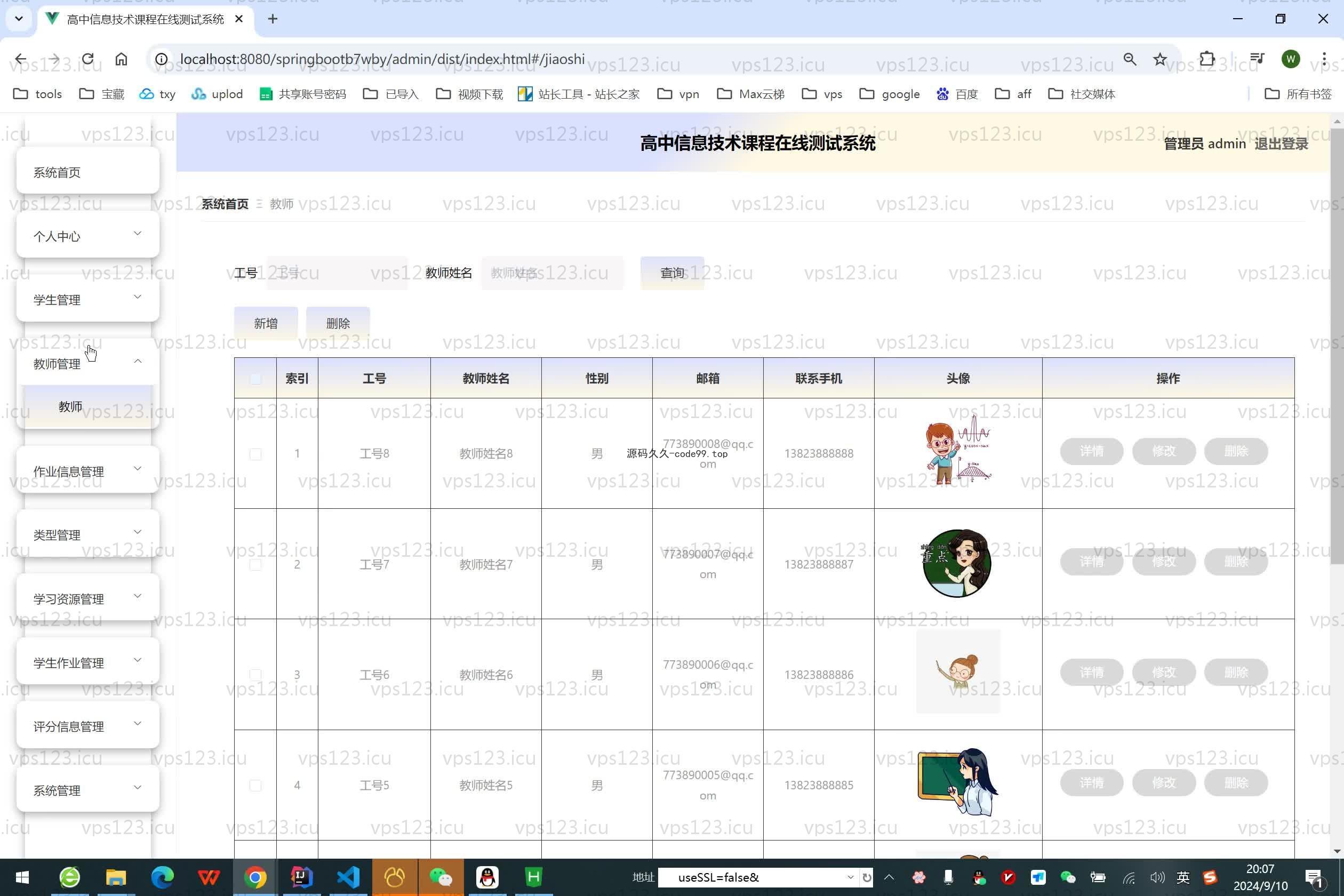Open 系统首页 in the sidebar
The height and width of the screenshot is (896, 1344).
[x=87, y=171]
